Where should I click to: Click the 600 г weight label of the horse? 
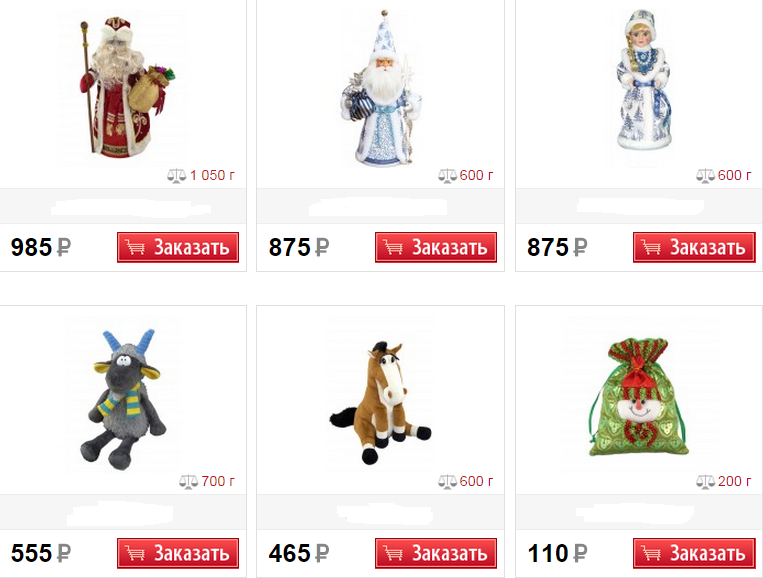click(476, 482)
